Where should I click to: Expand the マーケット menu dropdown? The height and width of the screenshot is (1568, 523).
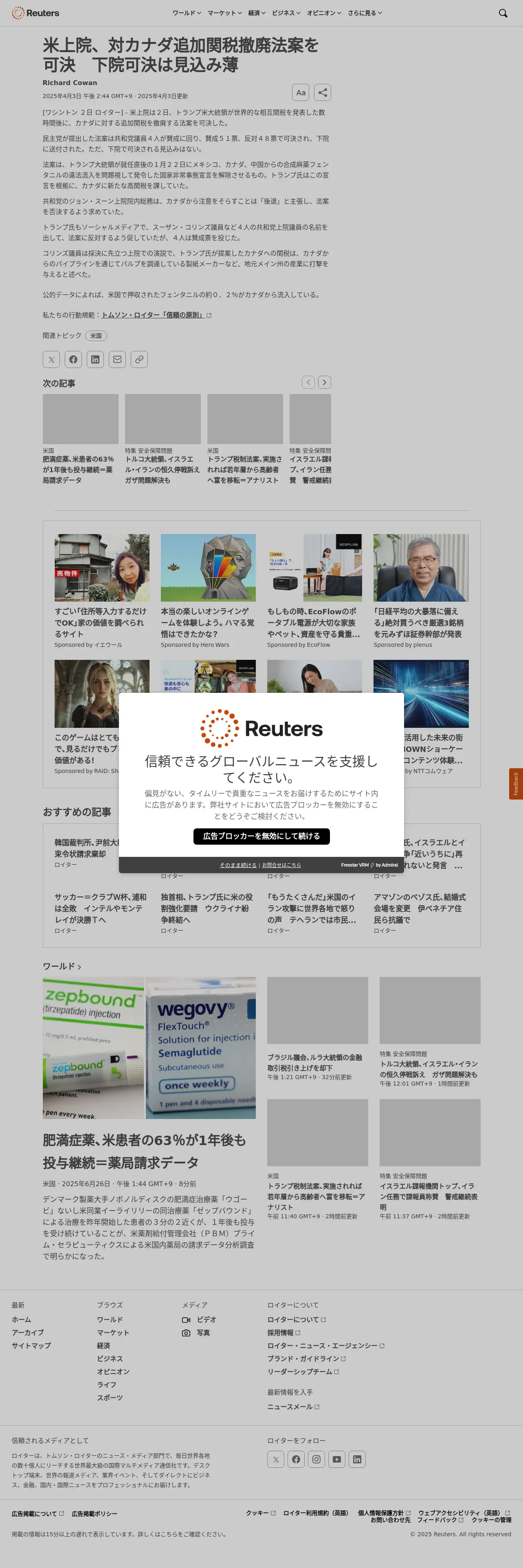(225, 13)
